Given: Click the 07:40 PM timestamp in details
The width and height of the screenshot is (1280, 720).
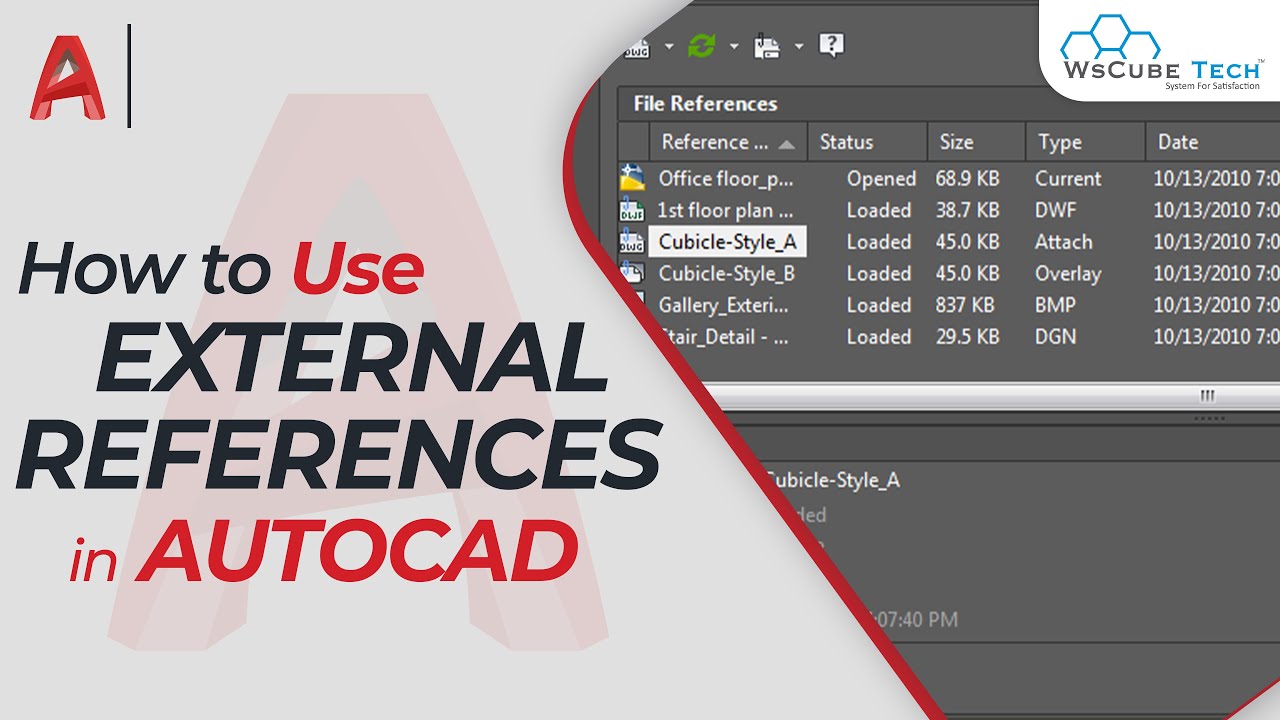Looking at the screenshot, I should click(912, 620).
